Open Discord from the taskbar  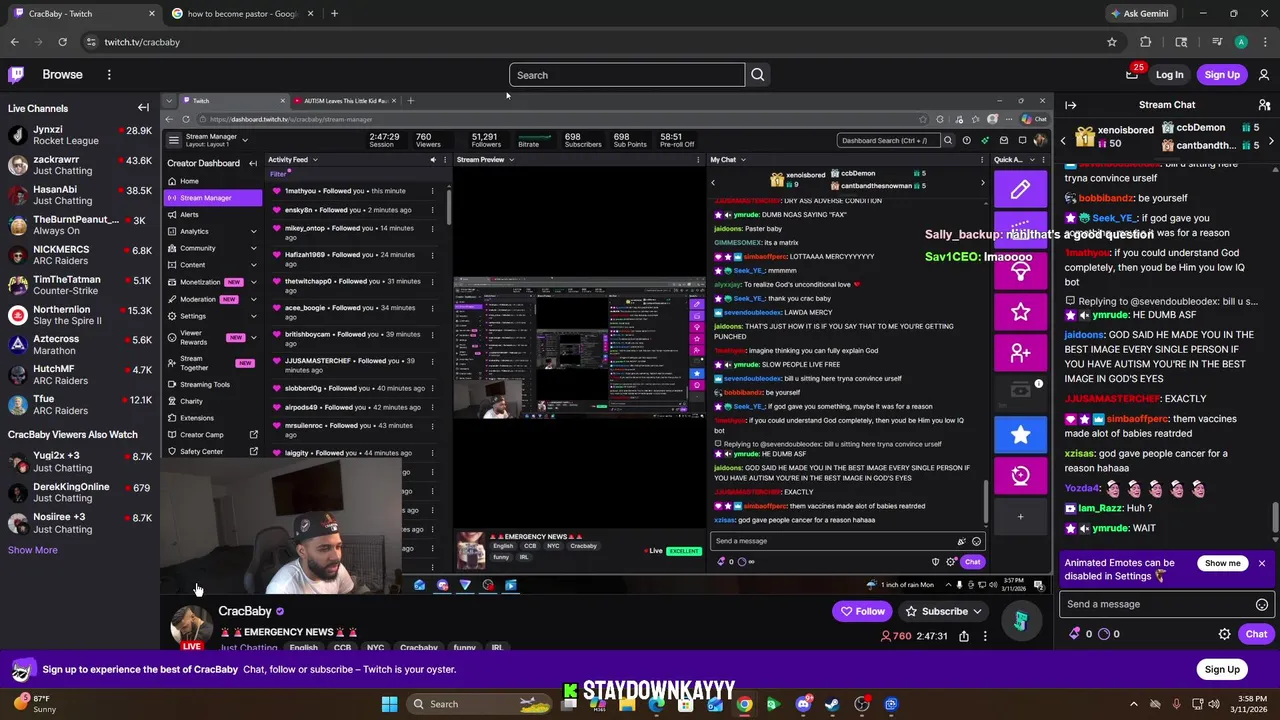point(803,704)
